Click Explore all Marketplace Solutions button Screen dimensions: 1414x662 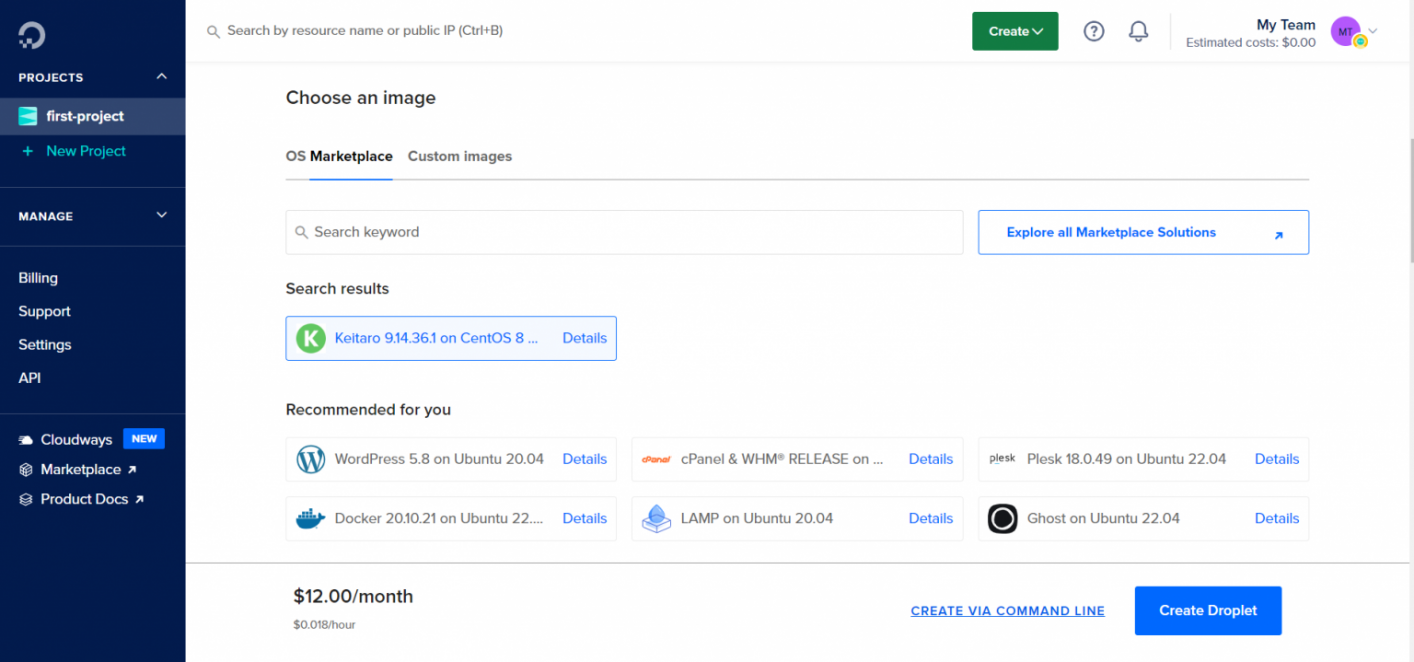pyautogui.click(x=1143, y=232)
